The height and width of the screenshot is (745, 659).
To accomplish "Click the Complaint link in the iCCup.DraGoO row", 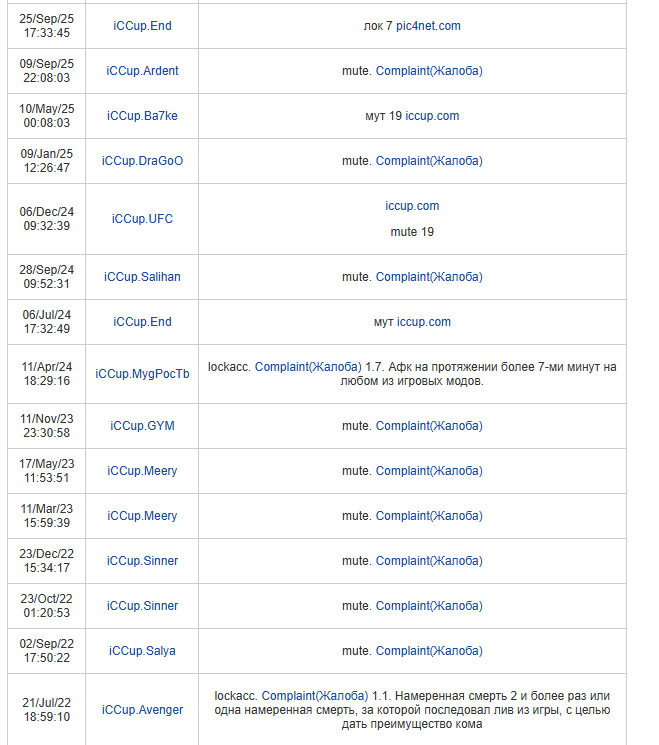I will click(x=429, y=161).
